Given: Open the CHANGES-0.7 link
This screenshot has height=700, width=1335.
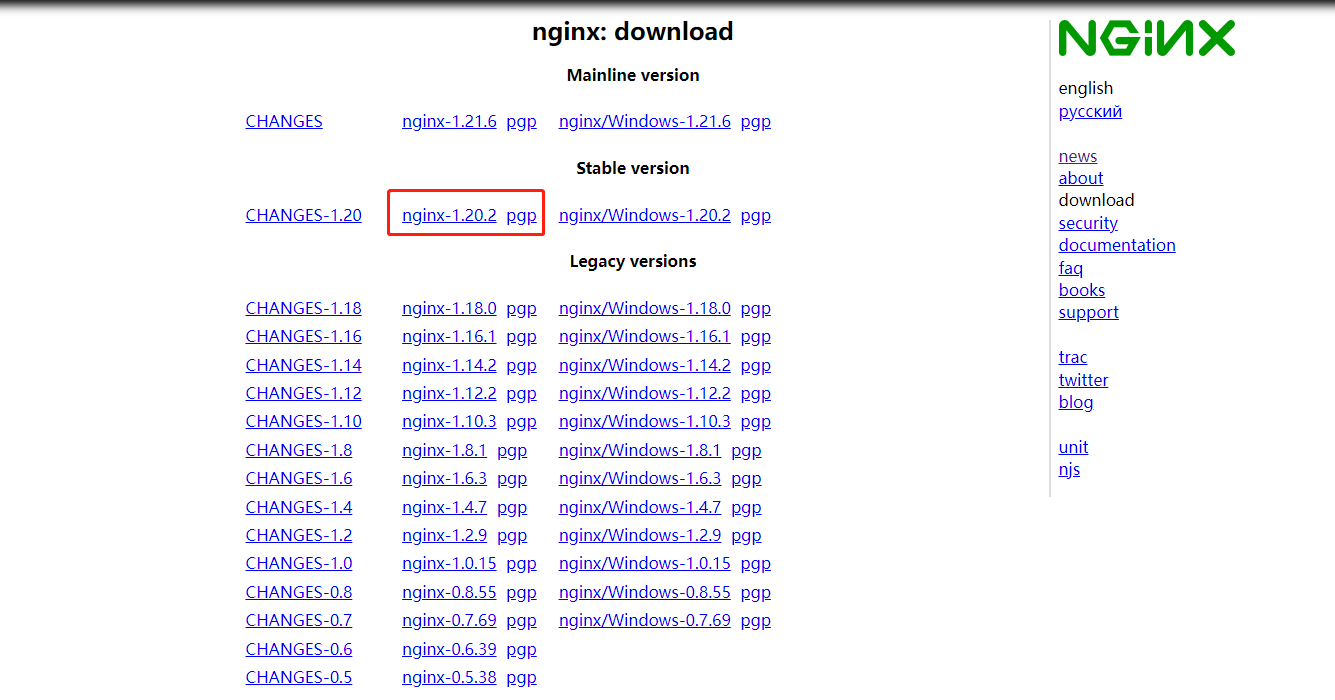Looking at the screenshot, I should click(x=299, y=620).
